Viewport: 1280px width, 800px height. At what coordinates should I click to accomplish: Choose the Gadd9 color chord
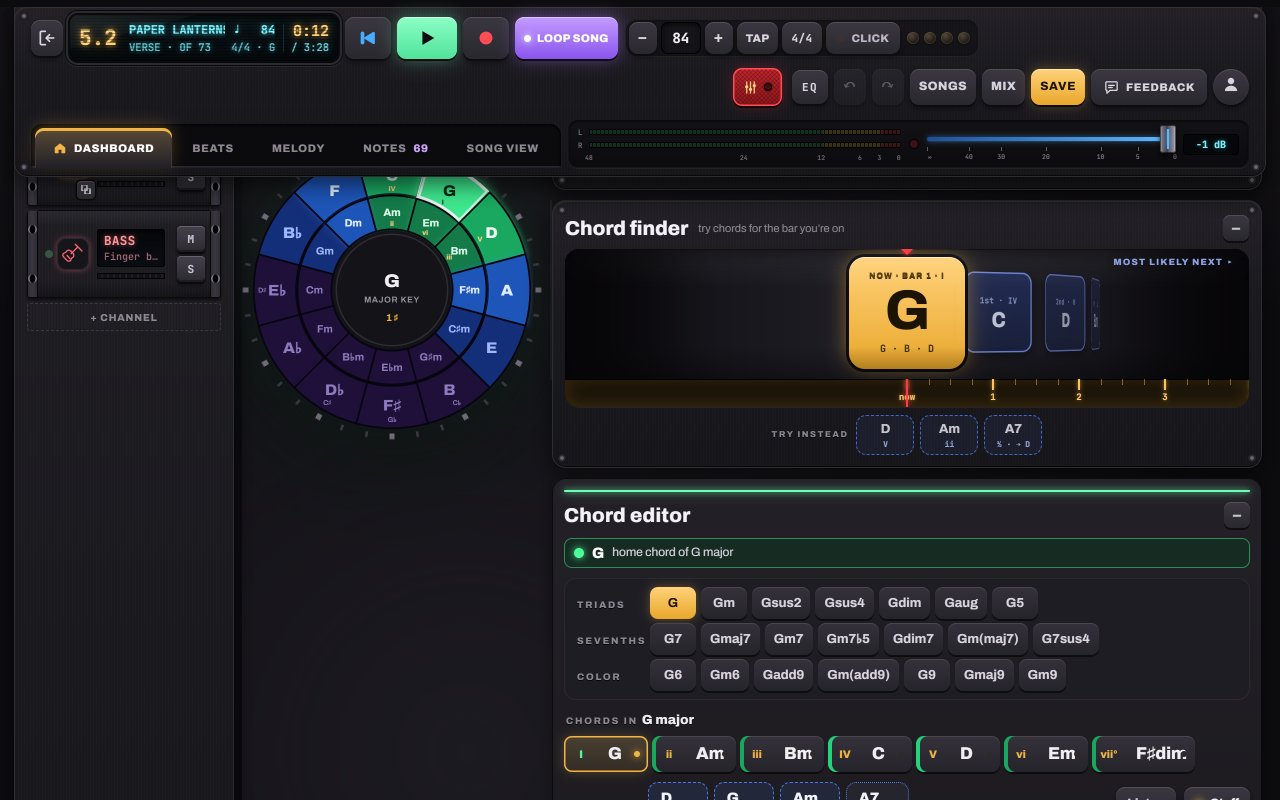pyautogui.click(x=783, y=675)
